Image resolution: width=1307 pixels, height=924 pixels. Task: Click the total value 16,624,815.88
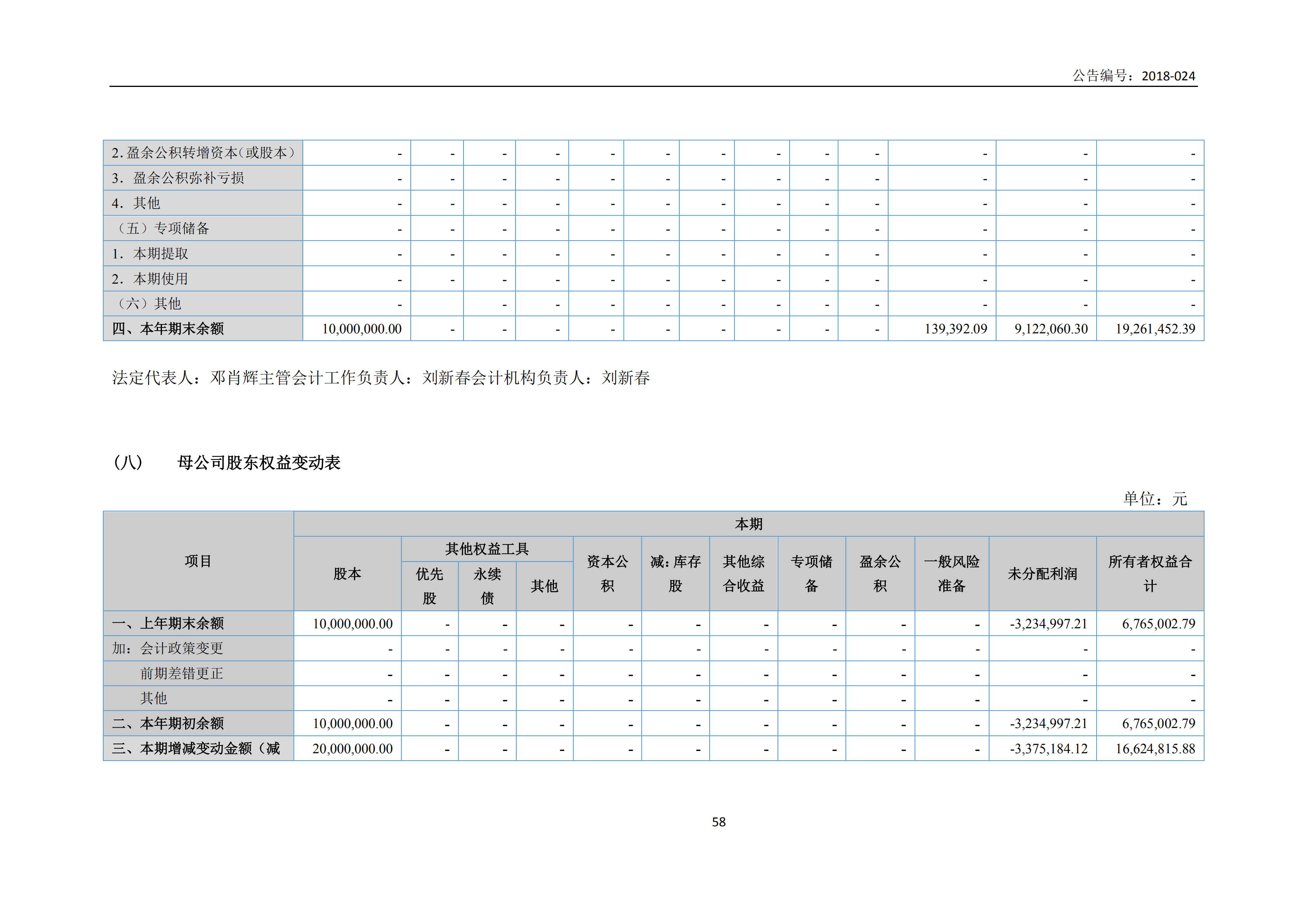tap(1155, 749)
